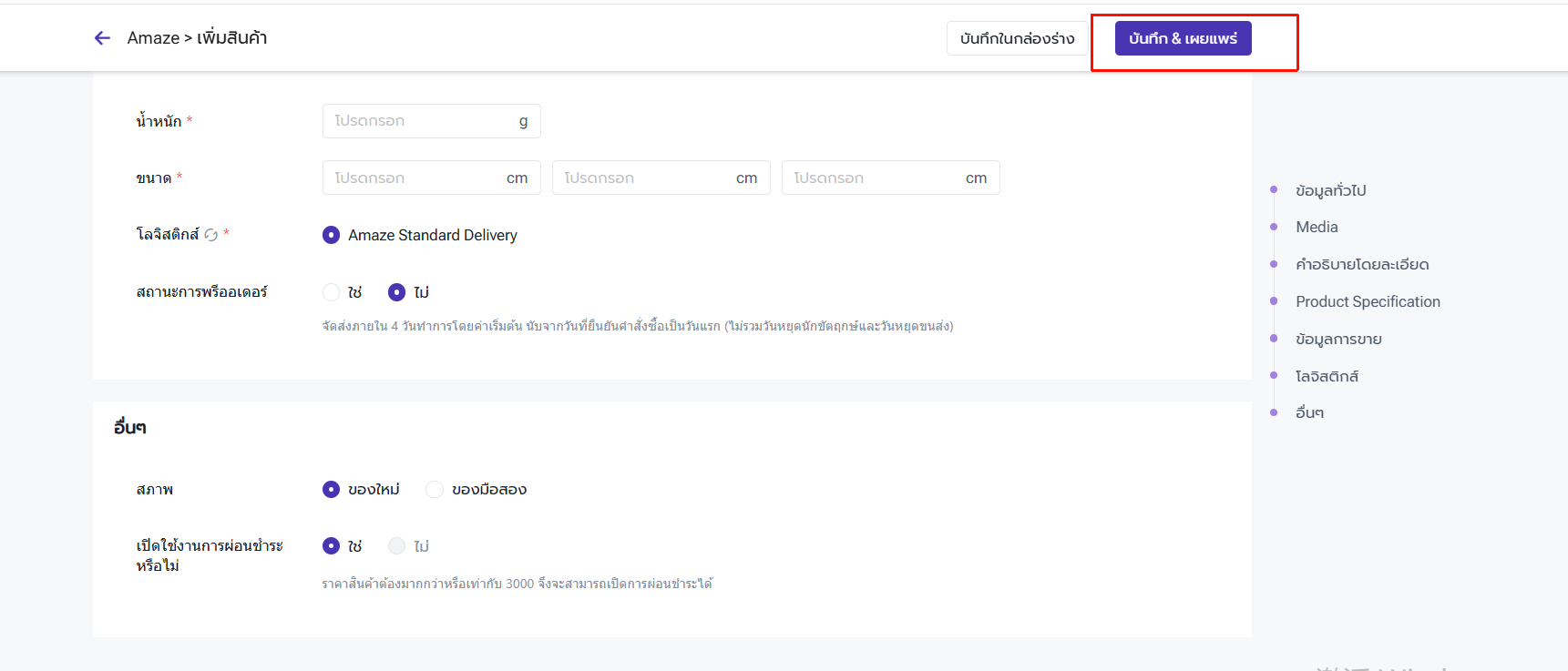Navigate to Product Specification section
This screenshot has width=1568, height=671.
coord(1368,301)
